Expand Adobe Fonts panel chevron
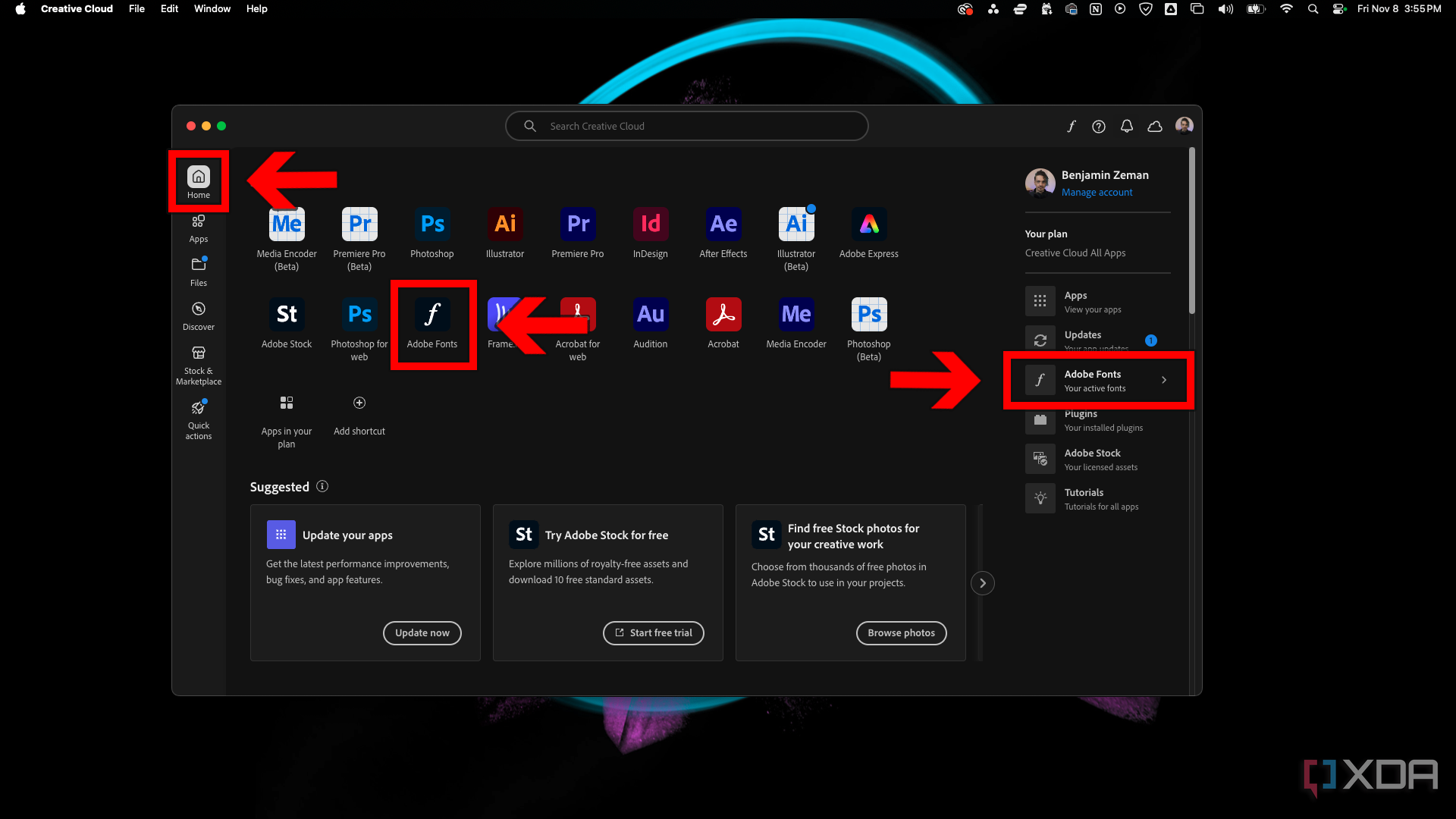This screenshot has height=819, width=1456. tap(1164, 380)
